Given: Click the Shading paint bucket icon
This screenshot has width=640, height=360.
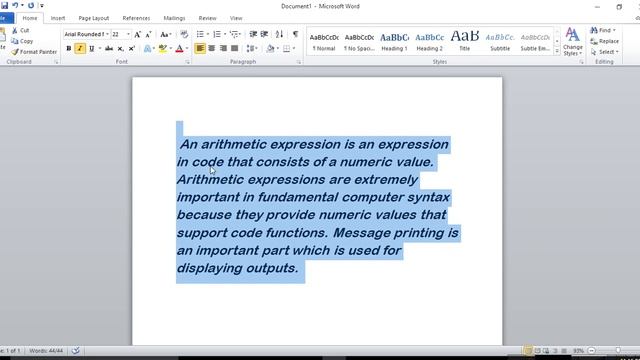Looking at the screenshot, I should click(270, 49).
